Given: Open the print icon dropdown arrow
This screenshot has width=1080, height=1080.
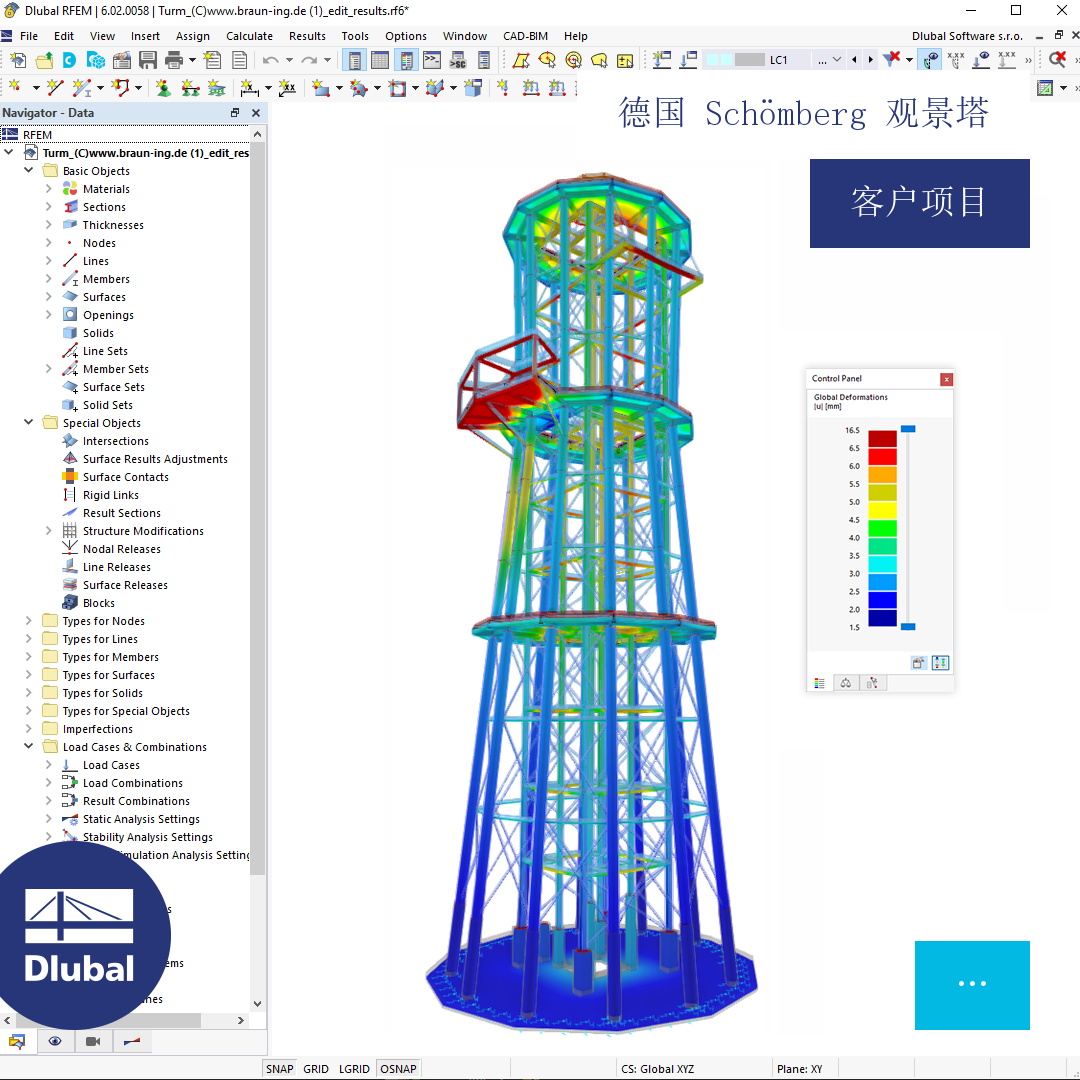Looking at the screenshot, I should tap(192, 61).
